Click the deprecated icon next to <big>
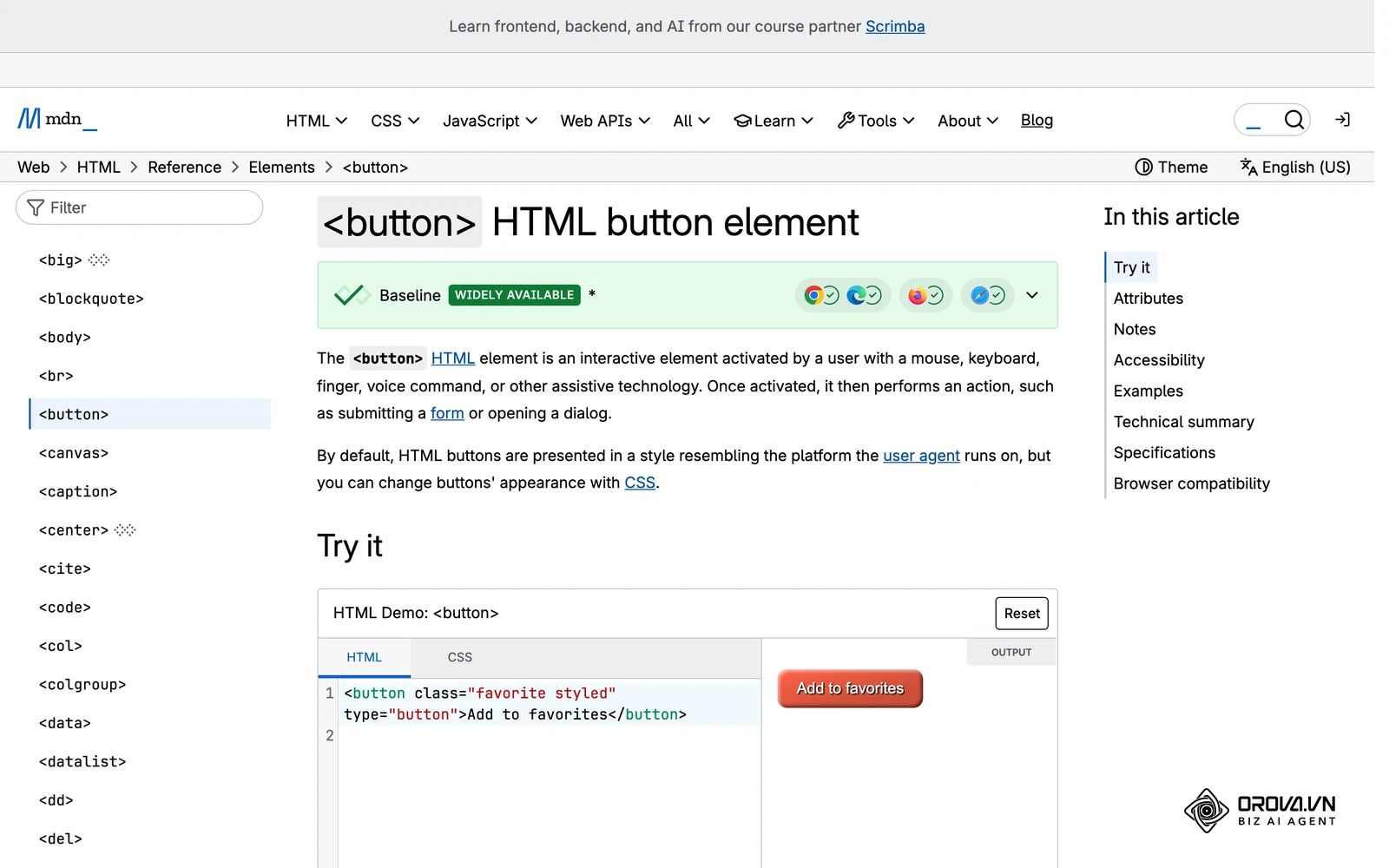 pos(99,260)
